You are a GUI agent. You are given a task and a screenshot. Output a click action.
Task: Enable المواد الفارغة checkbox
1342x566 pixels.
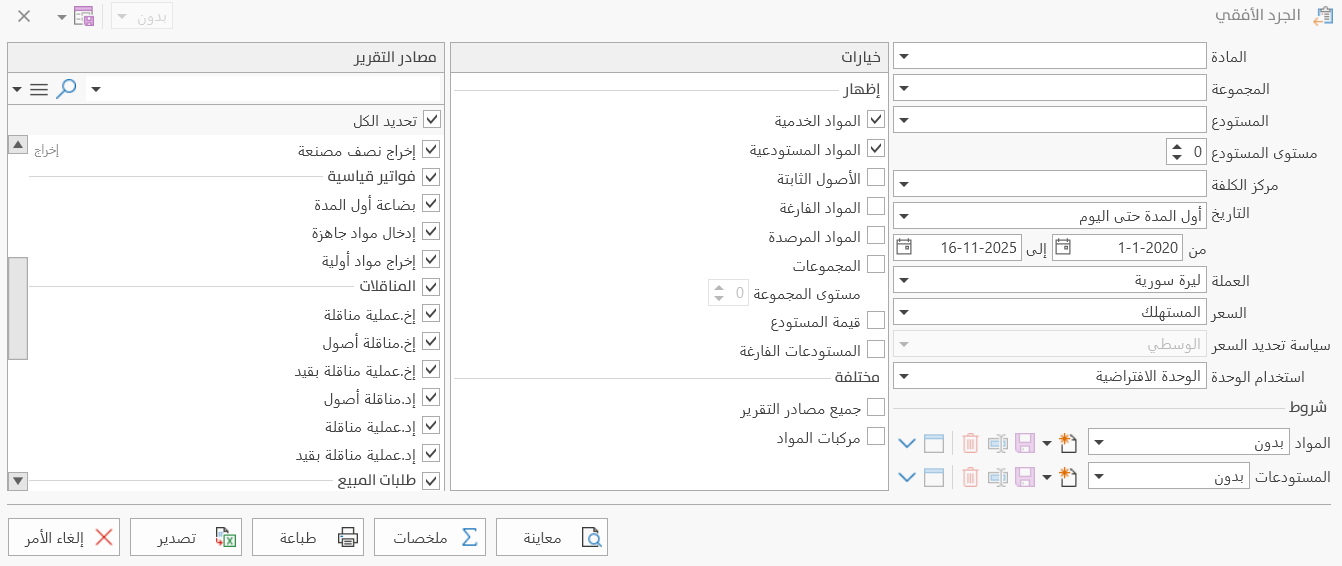(875, 207)
